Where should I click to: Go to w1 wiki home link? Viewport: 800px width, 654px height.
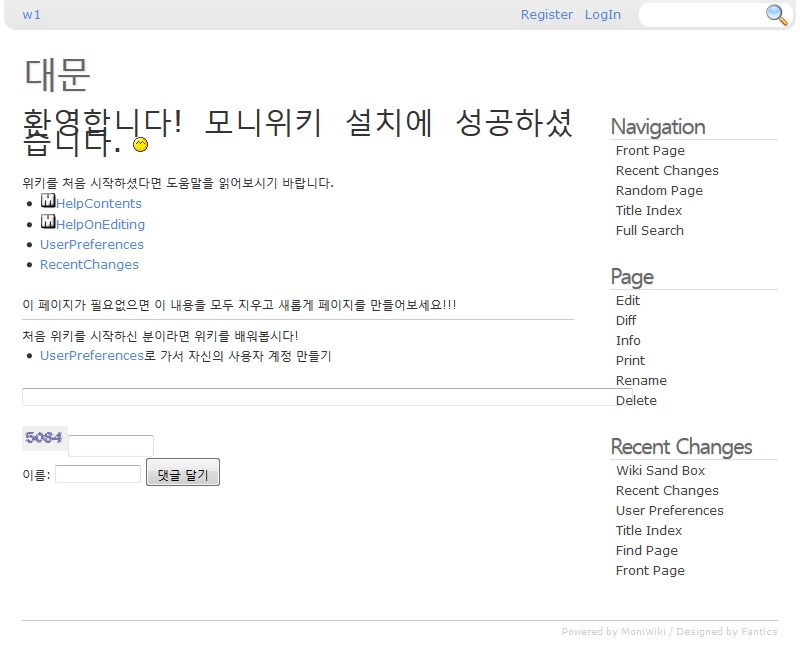click(x=32, y=15)
